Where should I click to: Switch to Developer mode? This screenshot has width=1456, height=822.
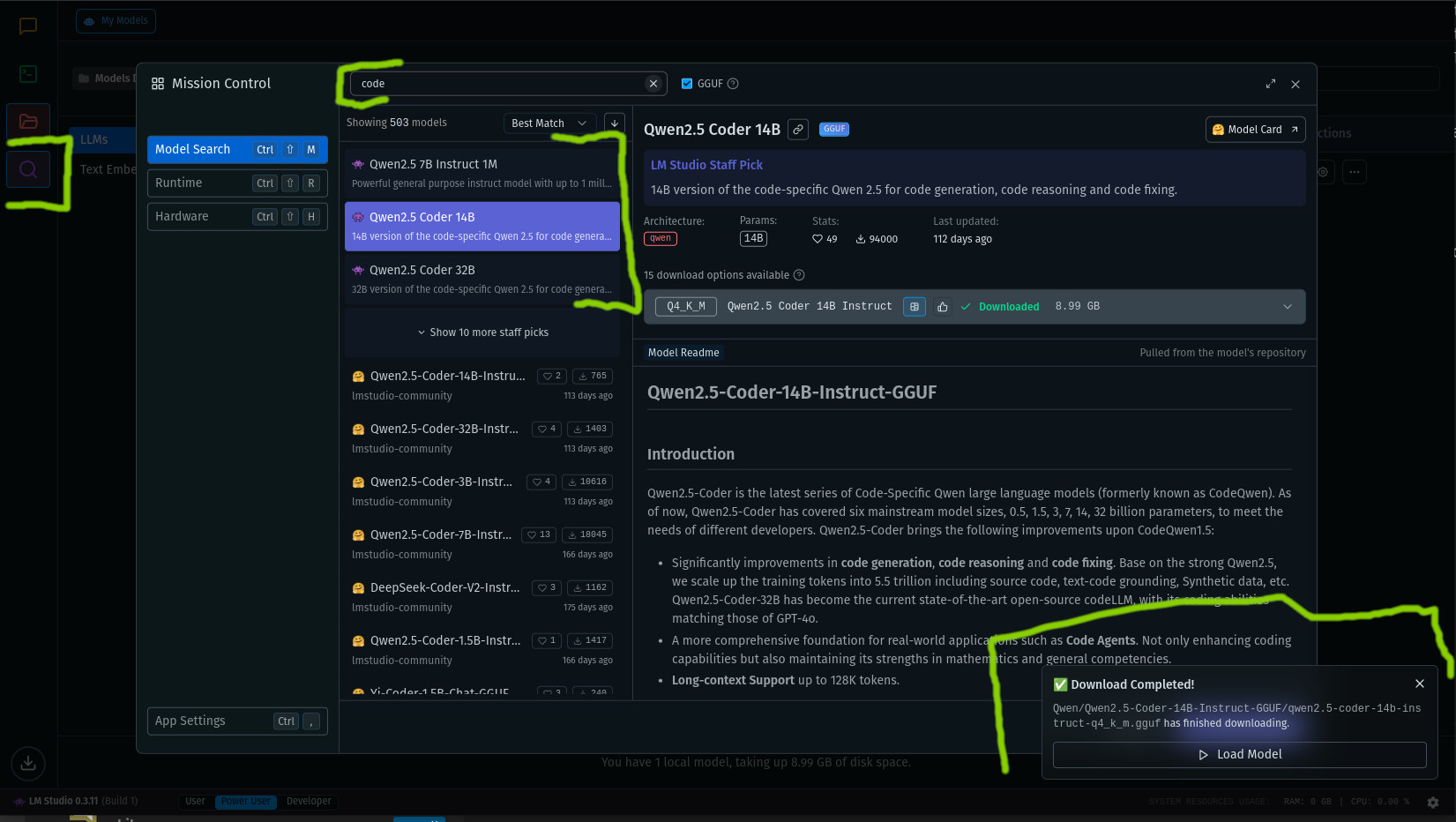pos(309,802)
